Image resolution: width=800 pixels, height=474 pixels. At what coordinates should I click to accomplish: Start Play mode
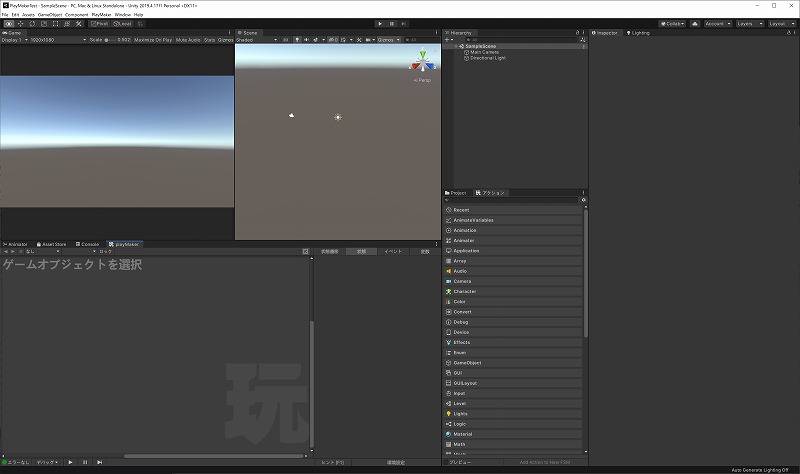click(380, 23)
